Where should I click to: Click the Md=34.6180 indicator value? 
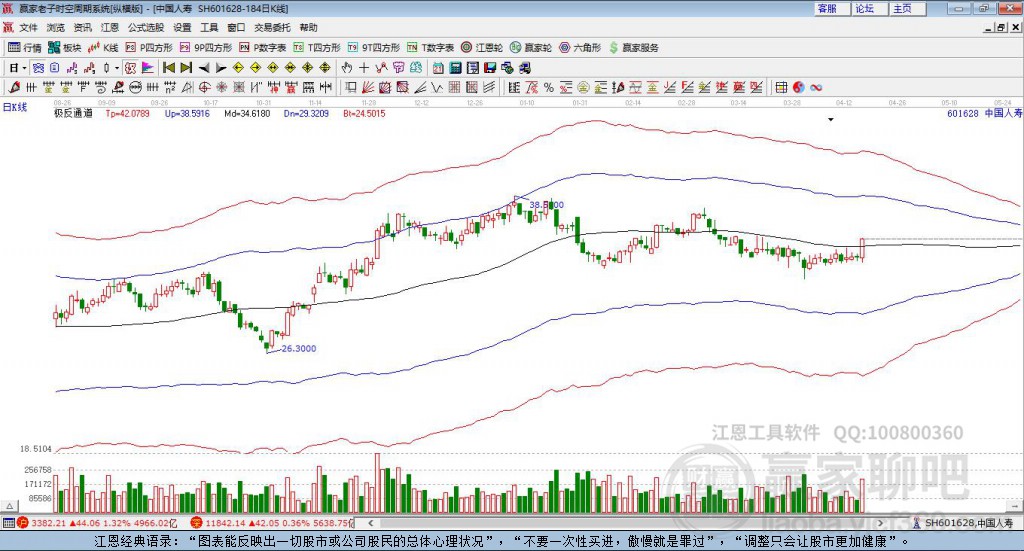(x=247, y=114)
